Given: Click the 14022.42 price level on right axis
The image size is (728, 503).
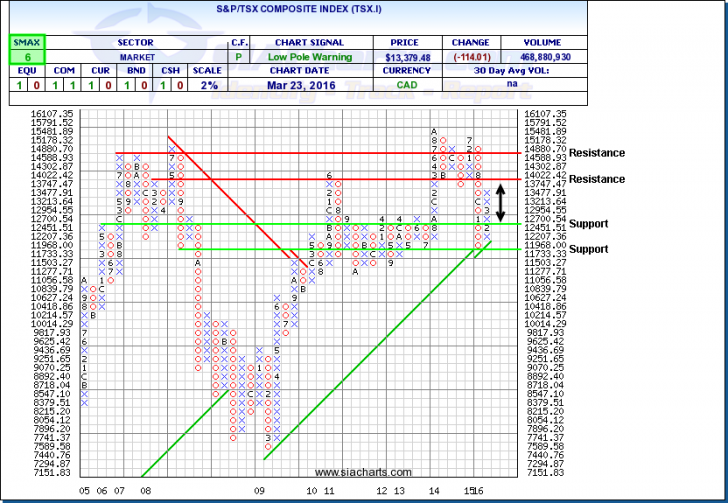Looking at the screenshot, I should pyautogui.click(x=539, y=176).
